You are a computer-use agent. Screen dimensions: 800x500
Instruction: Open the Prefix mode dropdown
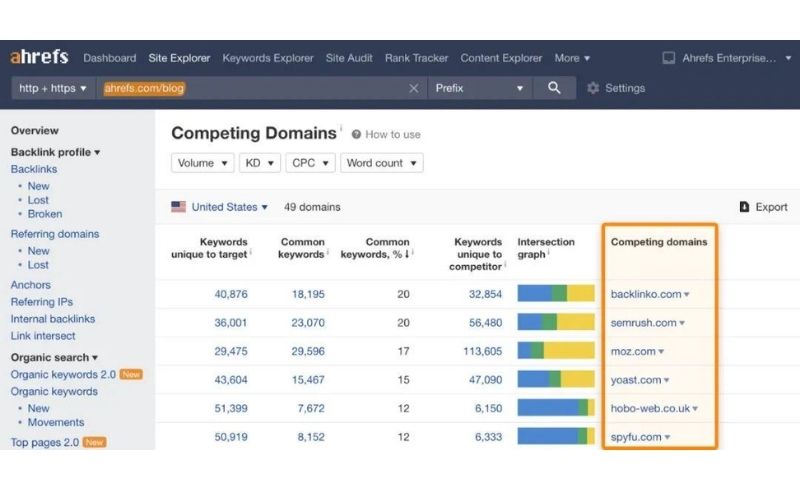pyautogui.click(x=480, y=88)
